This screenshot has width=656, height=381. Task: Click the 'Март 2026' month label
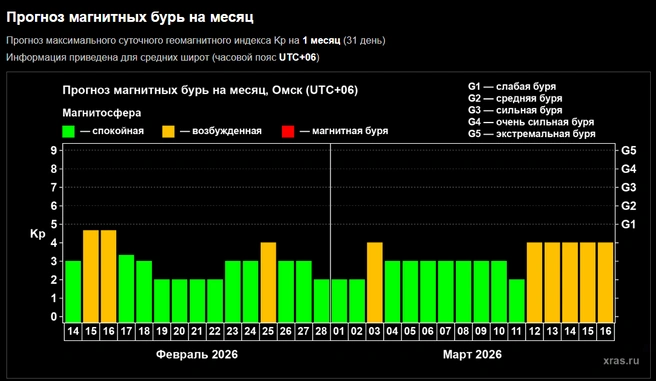pos(472,355)
